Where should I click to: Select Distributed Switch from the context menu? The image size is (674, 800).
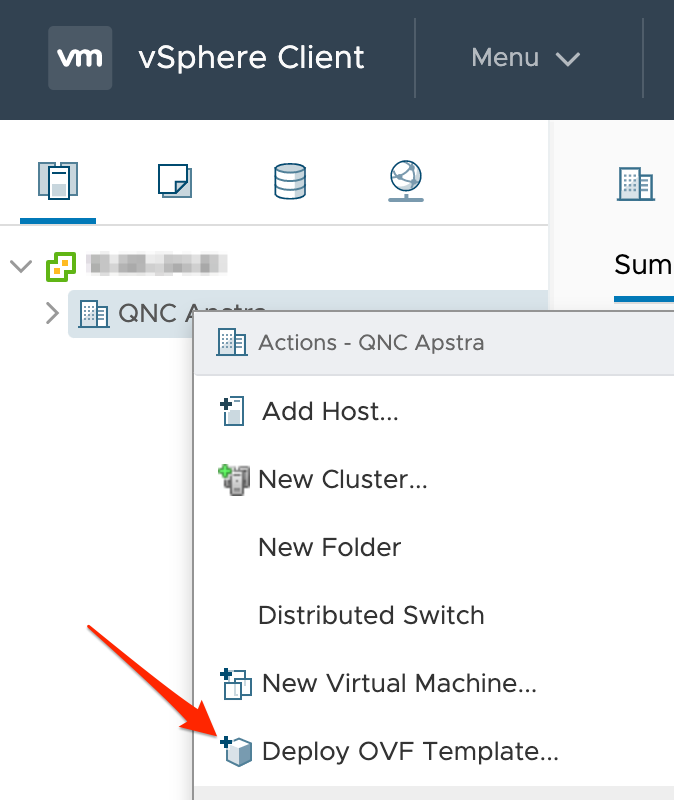point(371,615)
